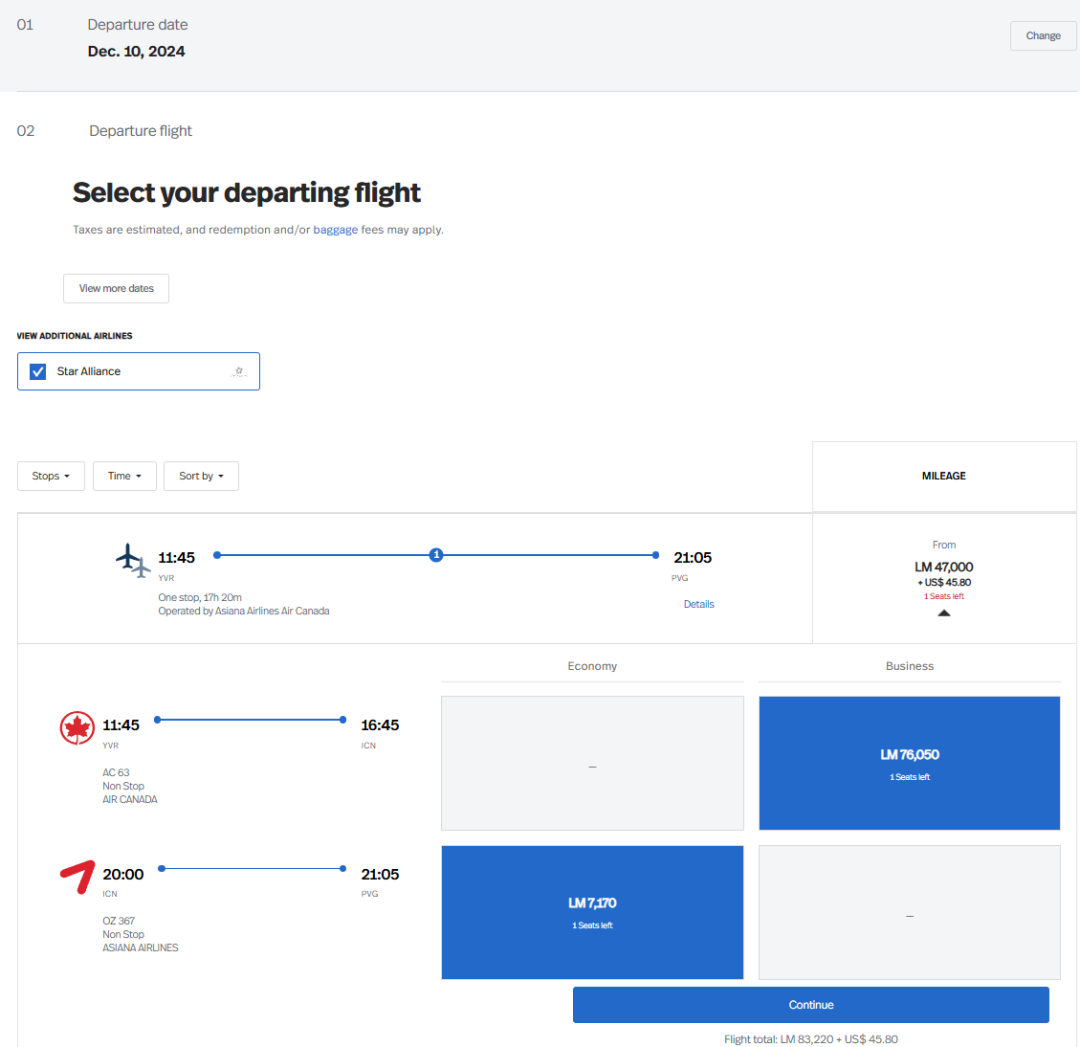Viewport: 1080px width, 1047px height.
Task: Uncheck the Star Alliance checkbox
Action: pos(38,371)
